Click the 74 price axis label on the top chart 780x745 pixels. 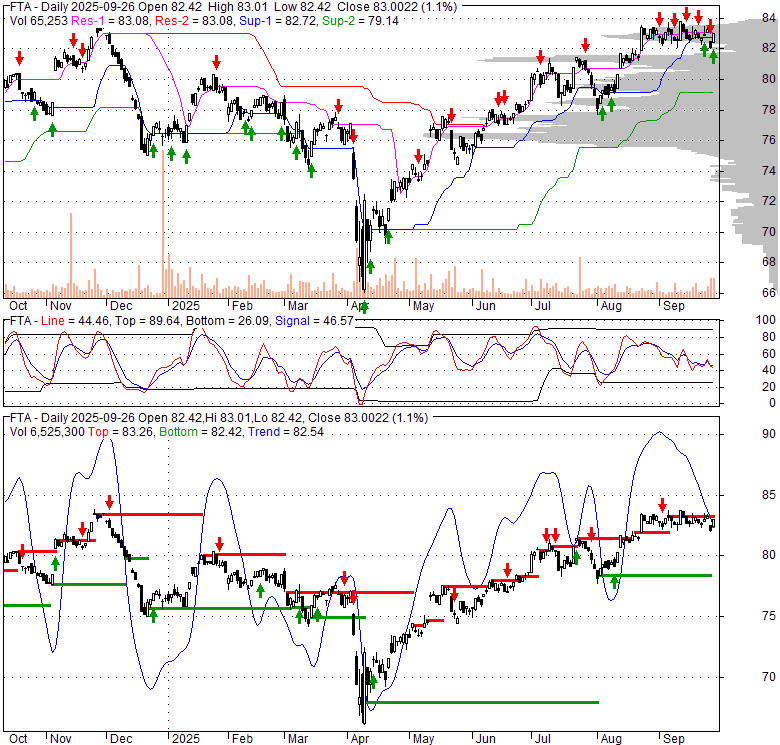pyautogui.click(x=769, y=171)
